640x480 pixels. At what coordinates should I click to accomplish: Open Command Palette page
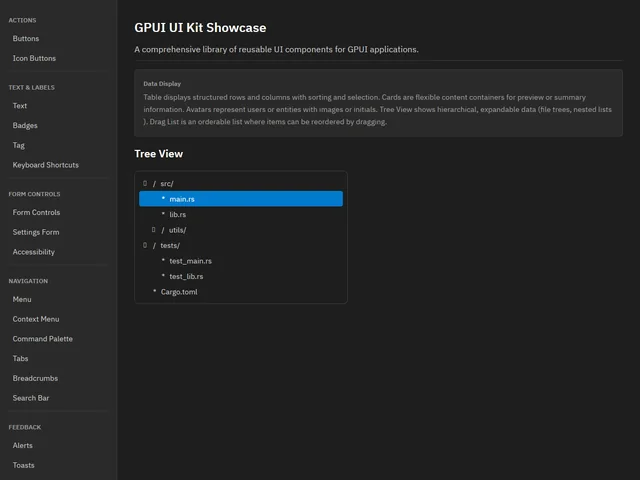point(42,339)
